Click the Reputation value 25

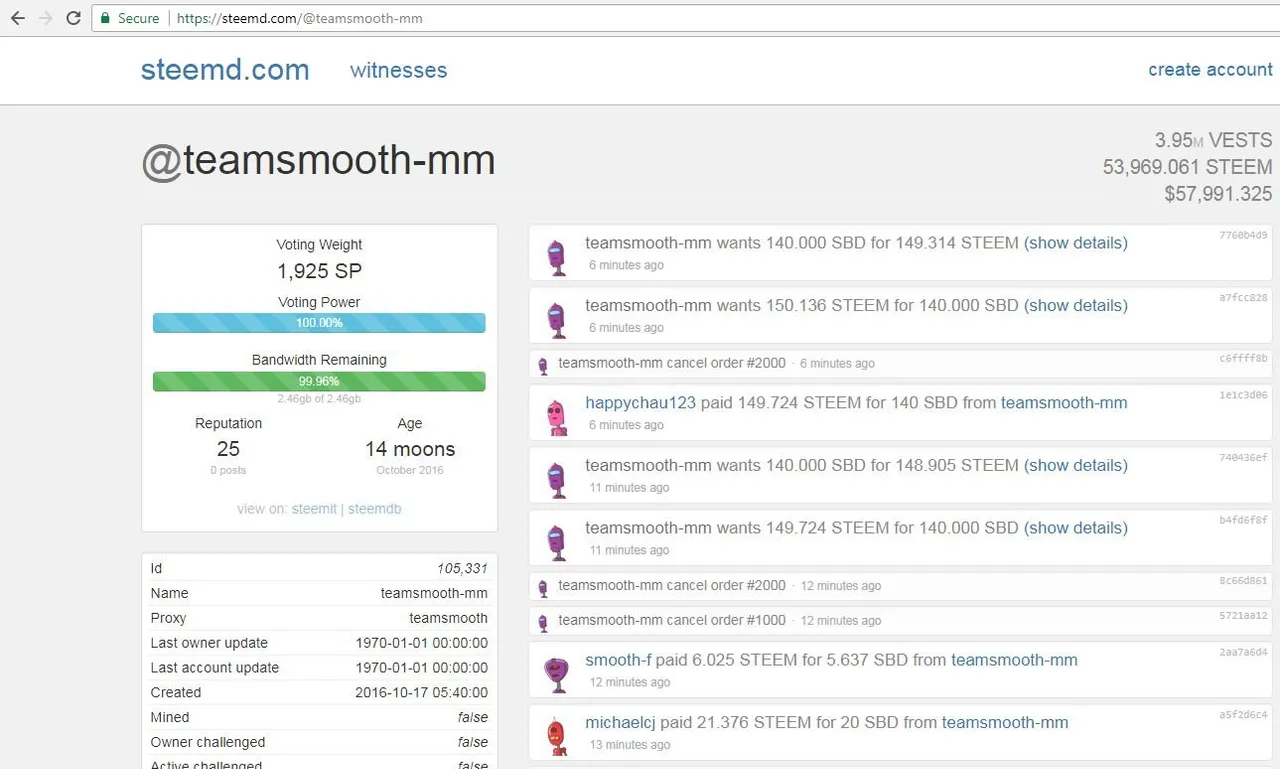228,449
